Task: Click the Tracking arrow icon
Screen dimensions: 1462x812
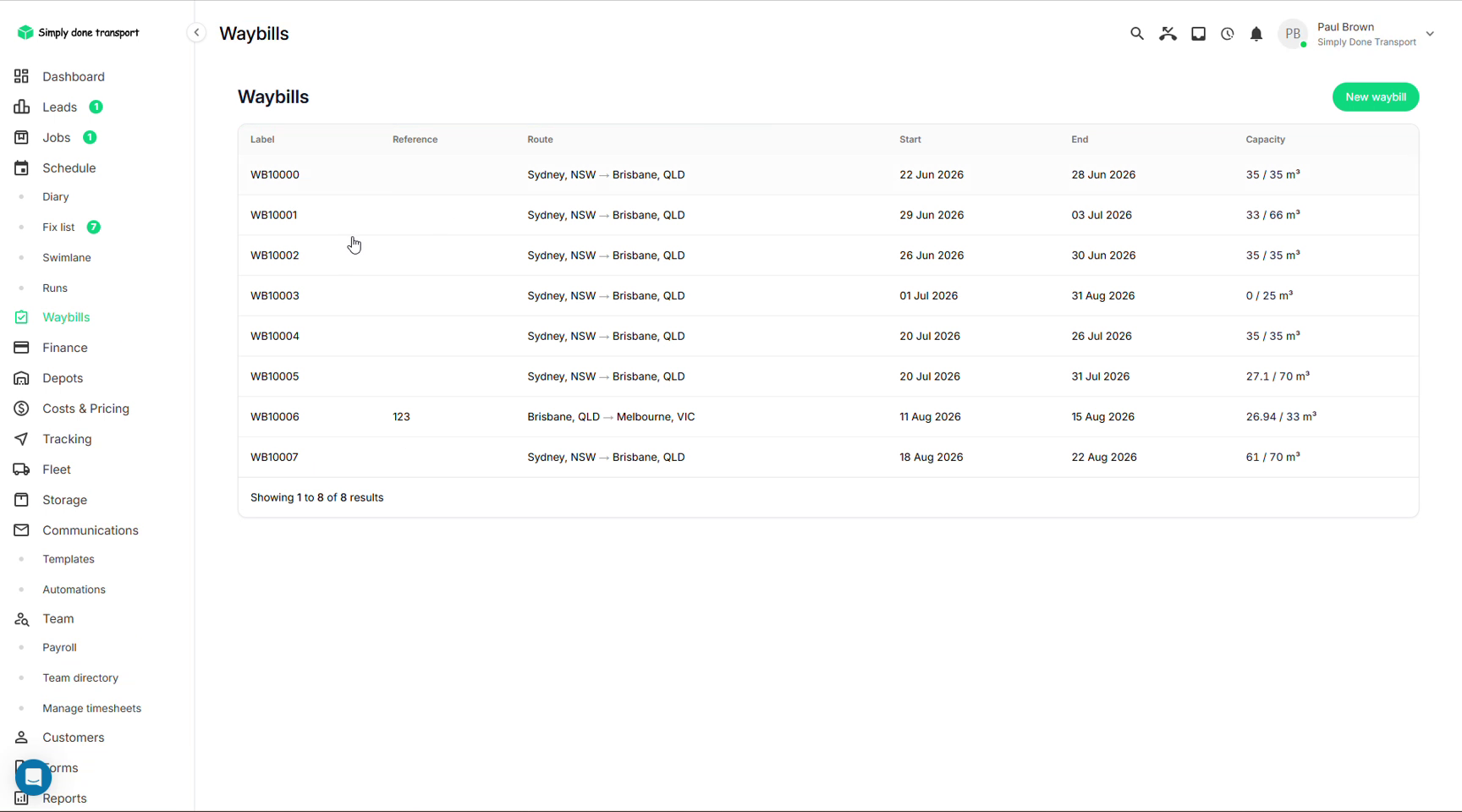Action: (x=21, y=439)
